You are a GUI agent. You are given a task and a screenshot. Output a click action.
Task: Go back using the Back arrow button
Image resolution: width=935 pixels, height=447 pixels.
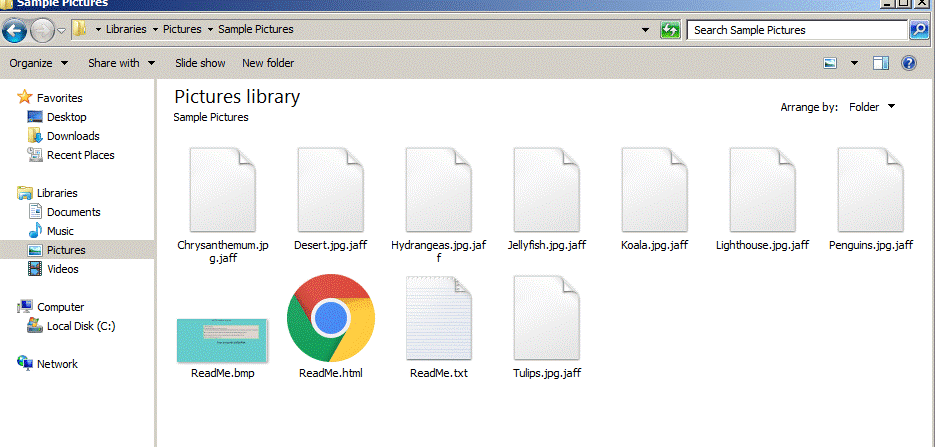click(x=14, y=30)
